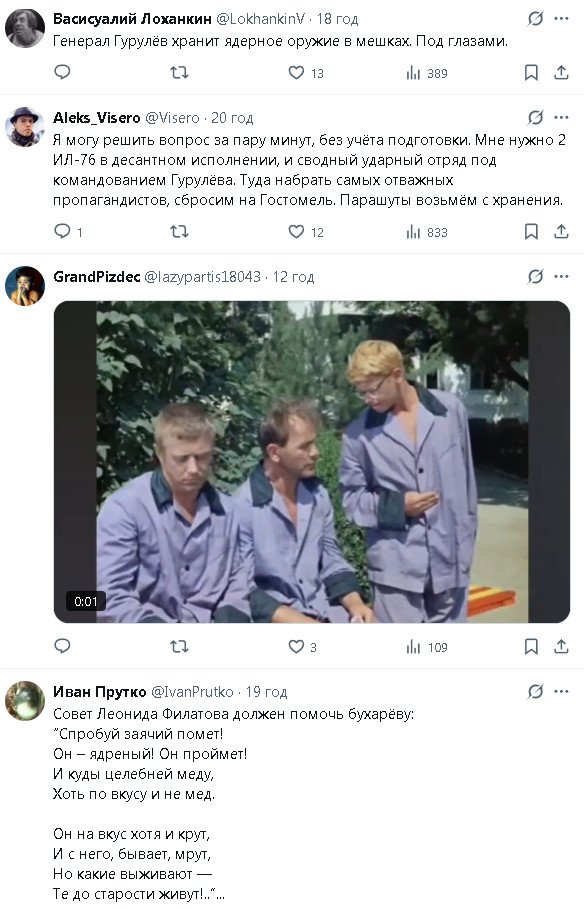
Task: View analytics showing 833 views
Action: coord(427,232)
